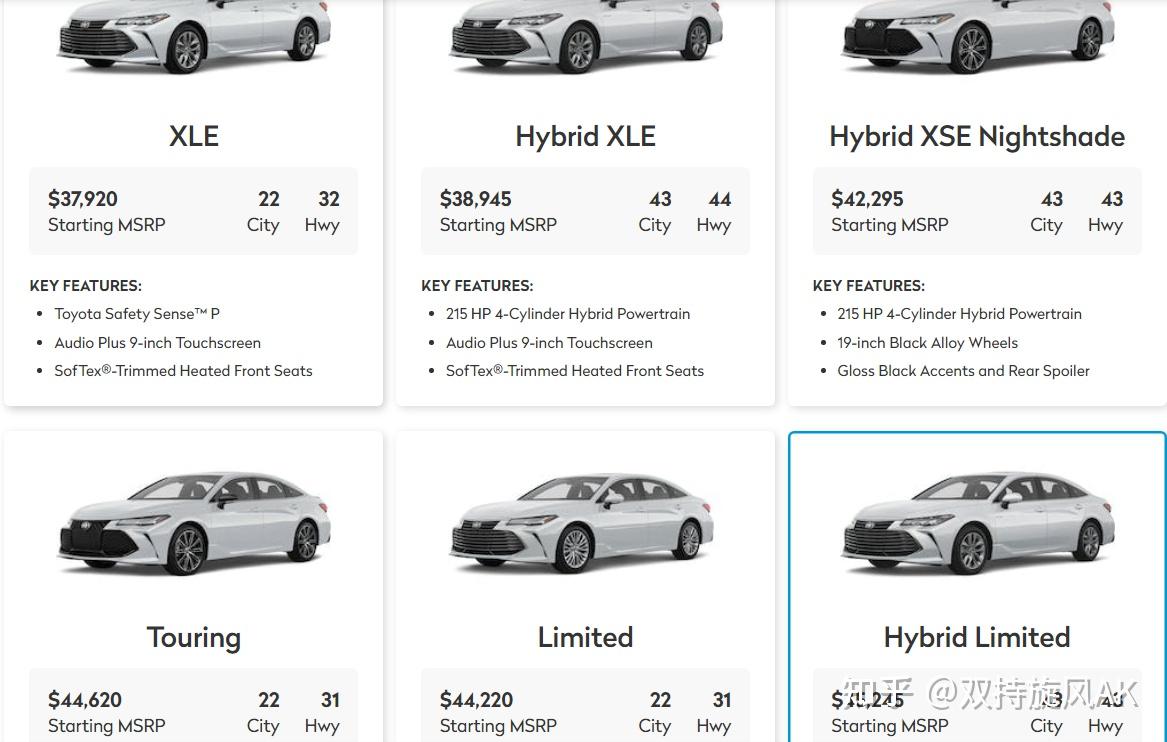1167x742 pixels.
Task: Select the Hybrid Limited trim title
Action: click(977, 637)
